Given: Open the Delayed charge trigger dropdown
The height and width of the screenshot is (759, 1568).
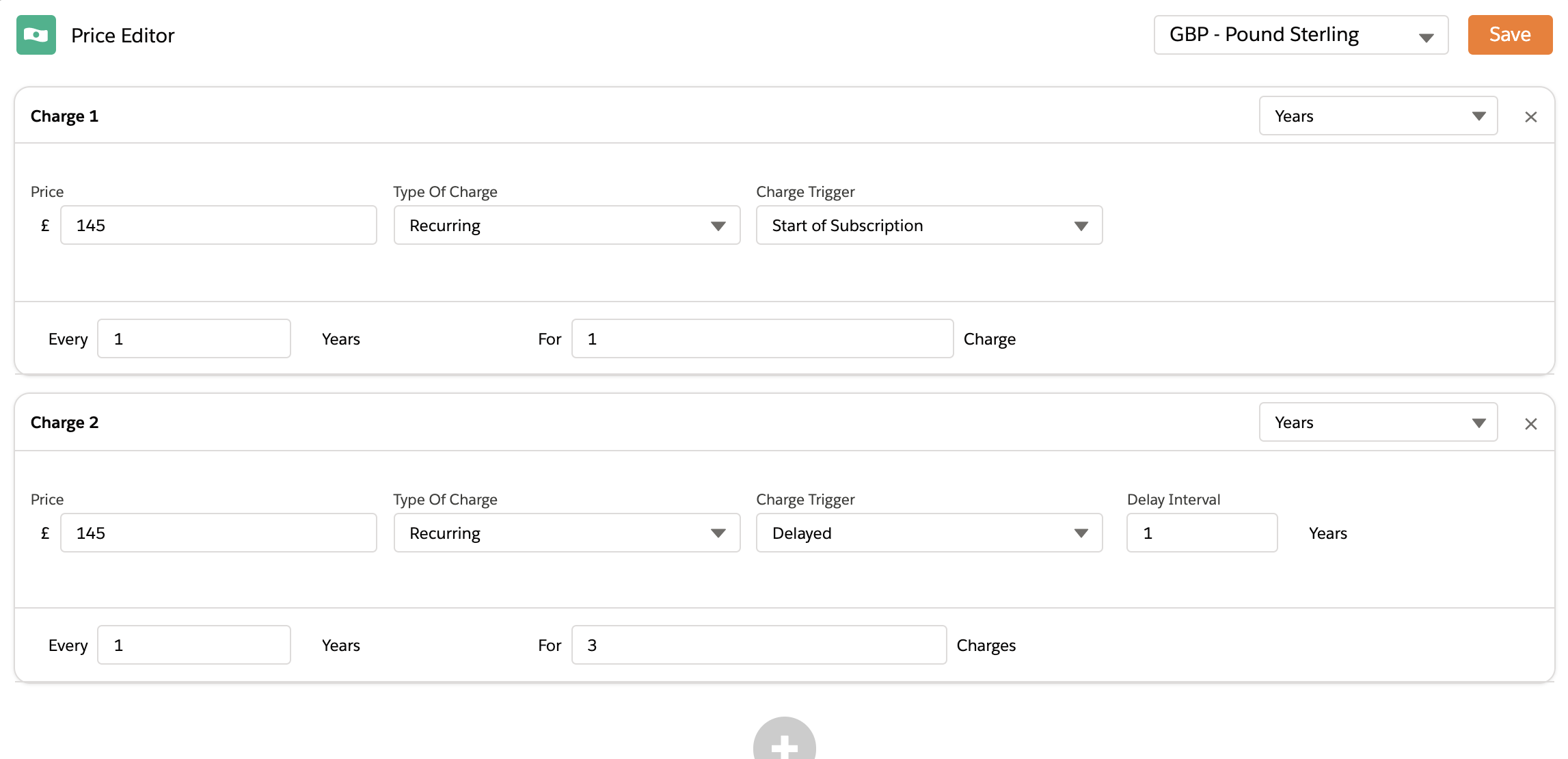Looking at the screenshot, I should 929,533.
